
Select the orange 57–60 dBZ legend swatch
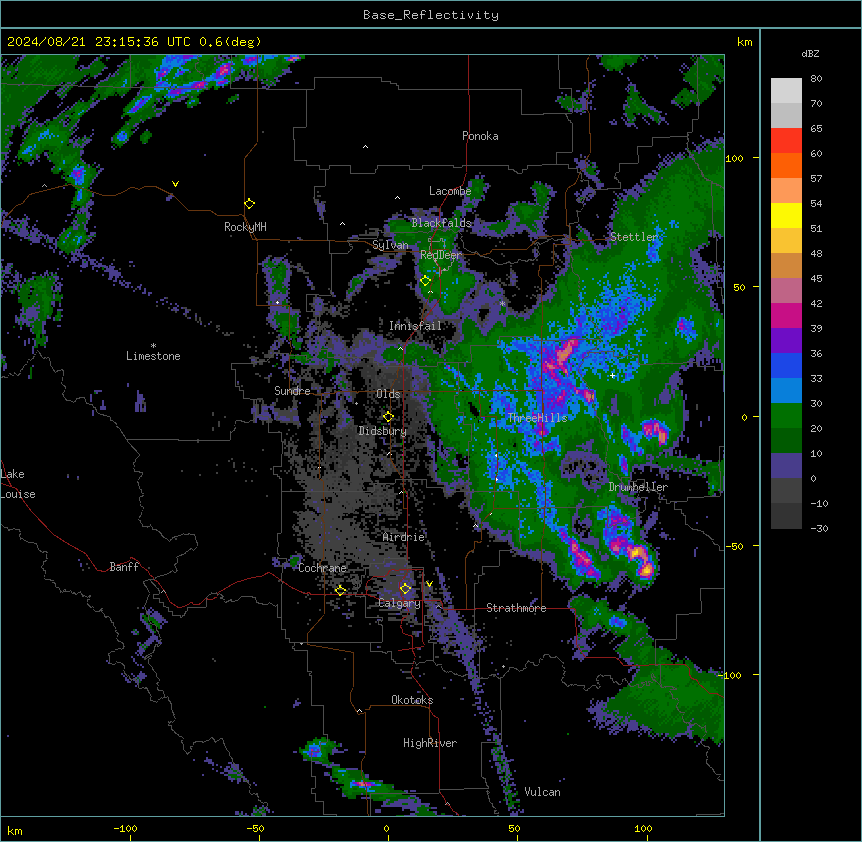[786, 165]
